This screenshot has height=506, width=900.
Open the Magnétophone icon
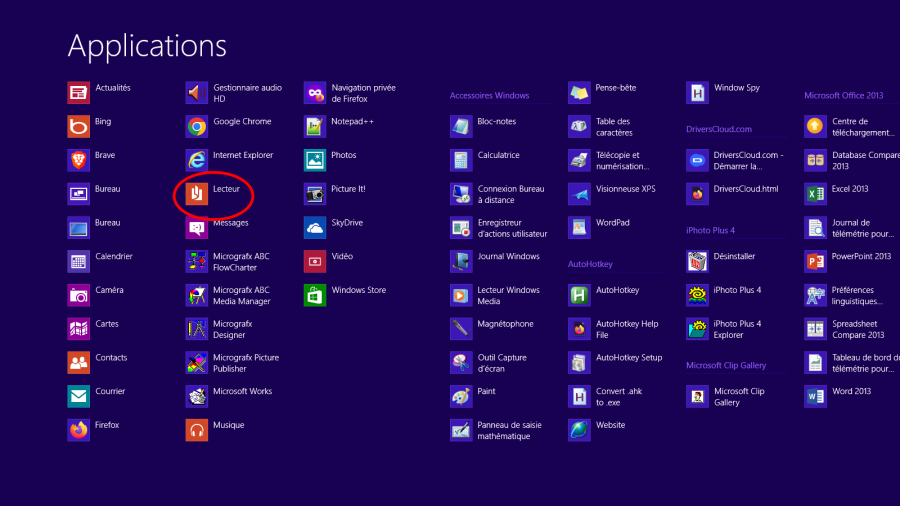click(x=461, y=329)
